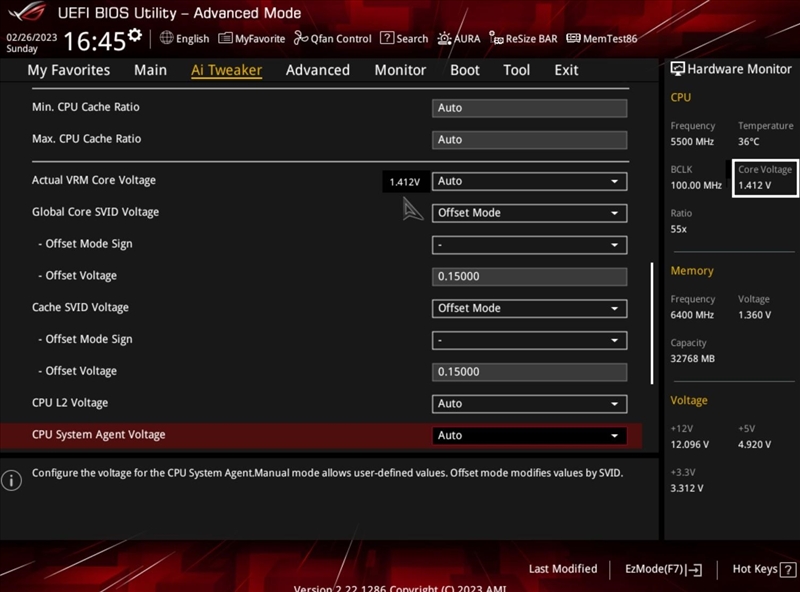800x592 pixels.
Task: Select the Actual VRM Core Voltage label
Action: pyautogui.click(x=94, y=180)
